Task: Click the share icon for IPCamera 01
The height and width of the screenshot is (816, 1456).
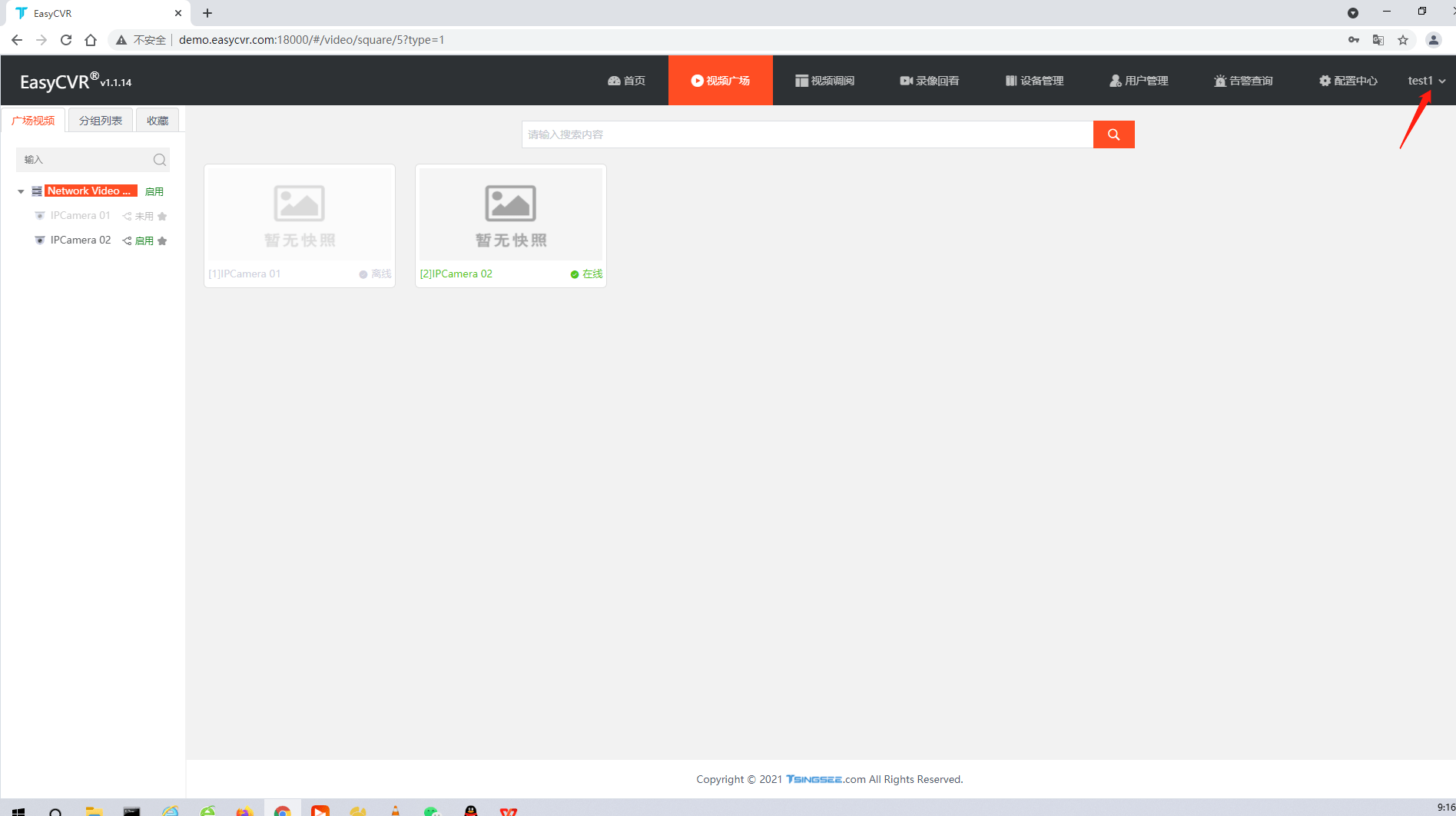Action: (127, 216)
